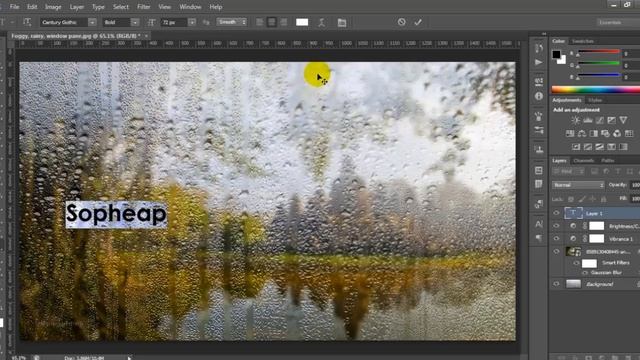Open the Clone Source stamp icon in dock
Screen dimensions: 640x360
point(539,149)
